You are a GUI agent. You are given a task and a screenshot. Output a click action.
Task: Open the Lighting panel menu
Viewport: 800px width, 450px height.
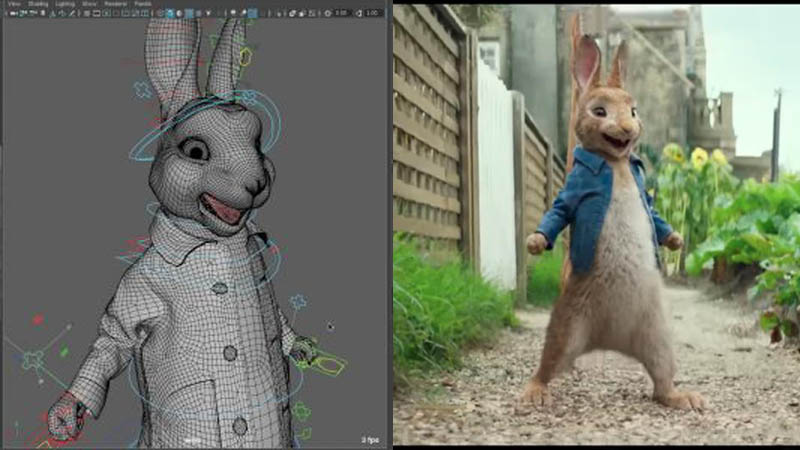click(x=65, y=4)
